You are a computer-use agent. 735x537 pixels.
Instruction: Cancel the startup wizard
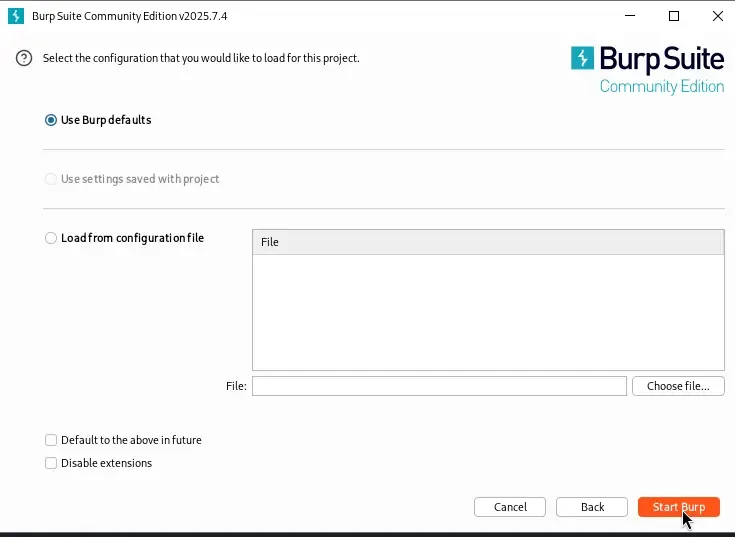click(x=510, y=507)
